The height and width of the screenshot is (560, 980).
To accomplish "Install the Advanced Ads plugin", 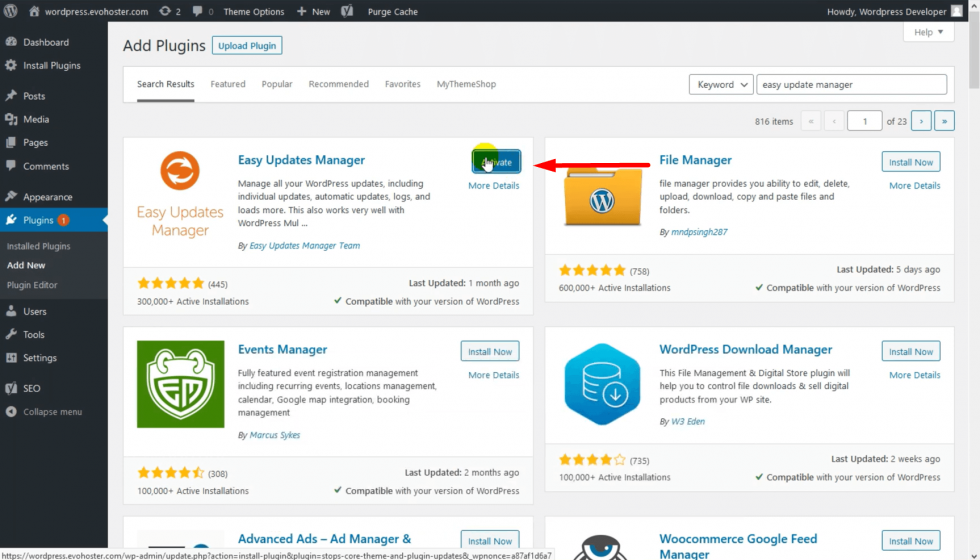I will (490, 541).
